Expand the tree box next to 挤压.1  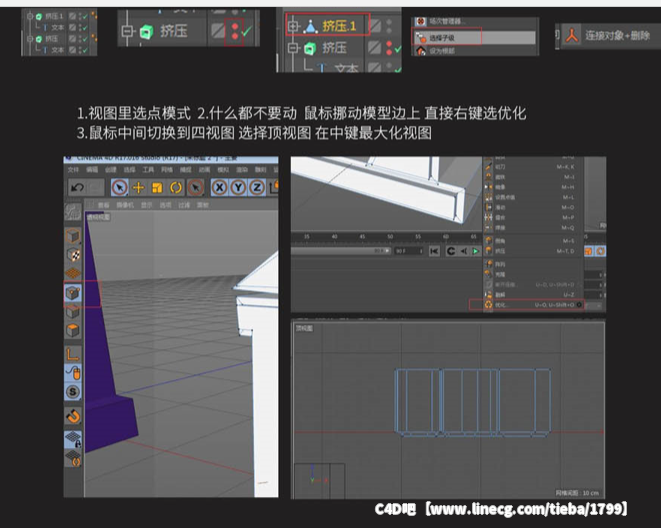coord(293,27)
